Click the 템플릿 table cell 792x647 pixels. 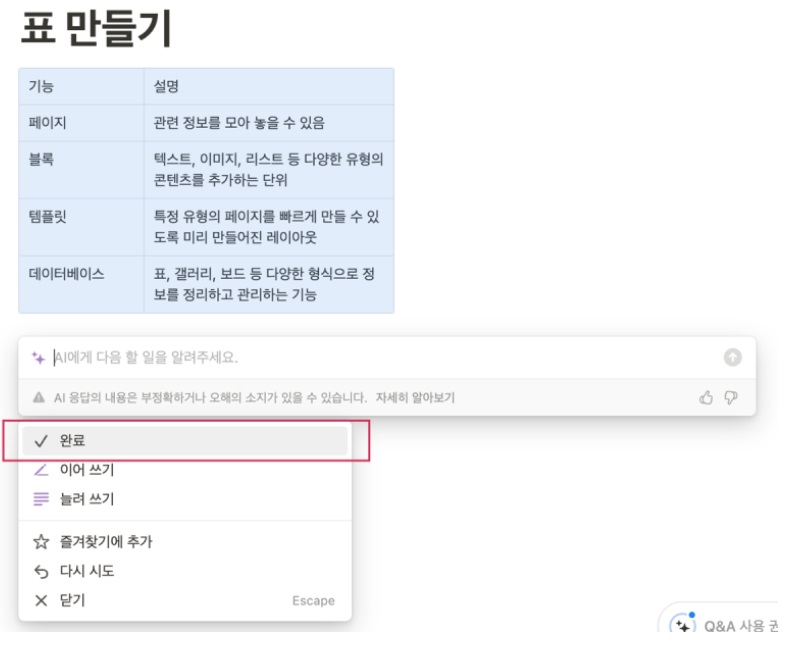(81, 227)
